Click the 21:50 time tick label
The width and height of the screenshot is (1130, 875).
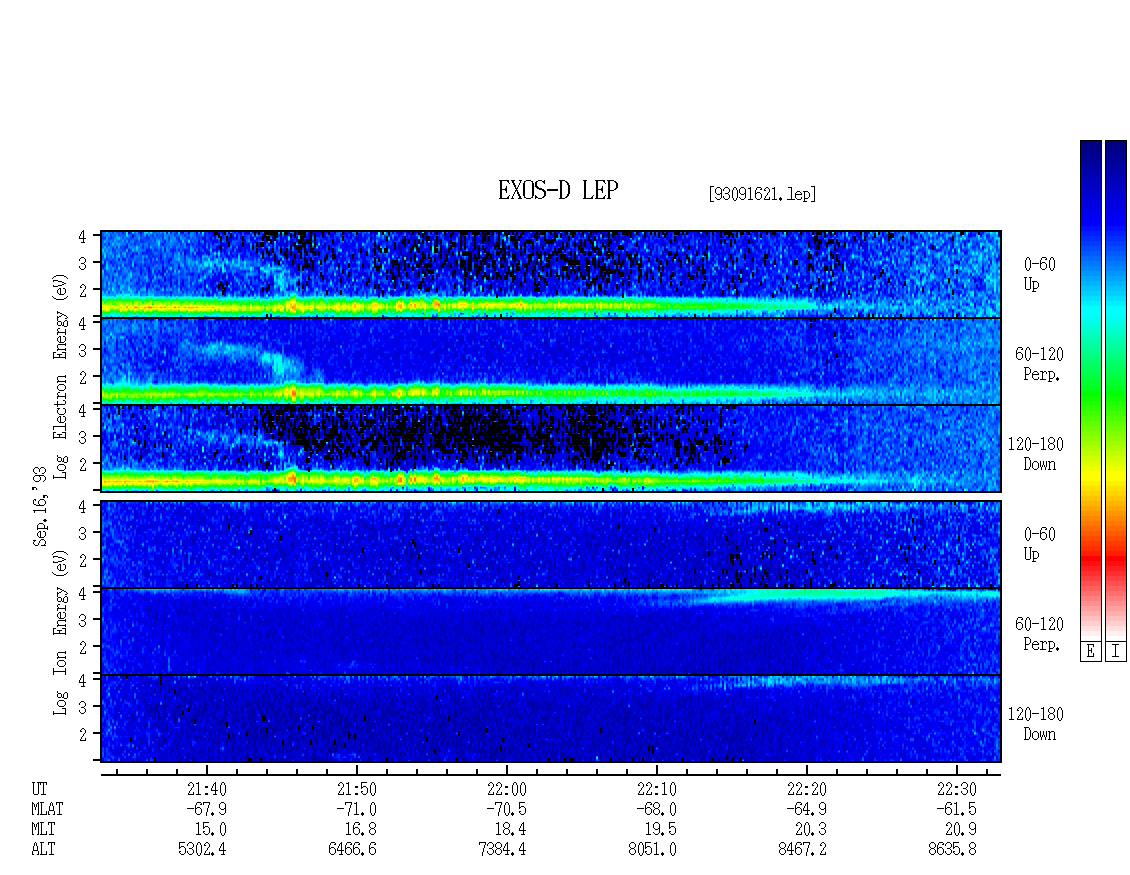pos(357,789)
